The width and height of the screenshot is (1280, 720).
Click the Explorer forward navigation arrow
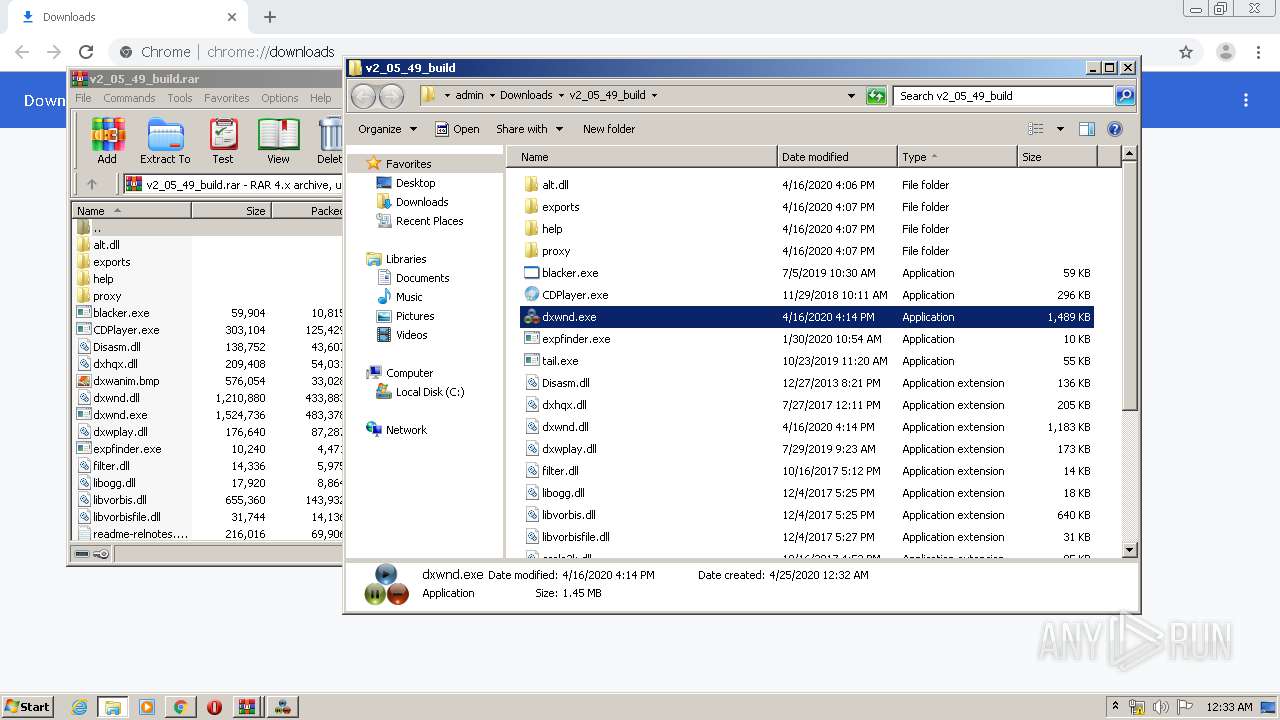[x=391, y=96]
